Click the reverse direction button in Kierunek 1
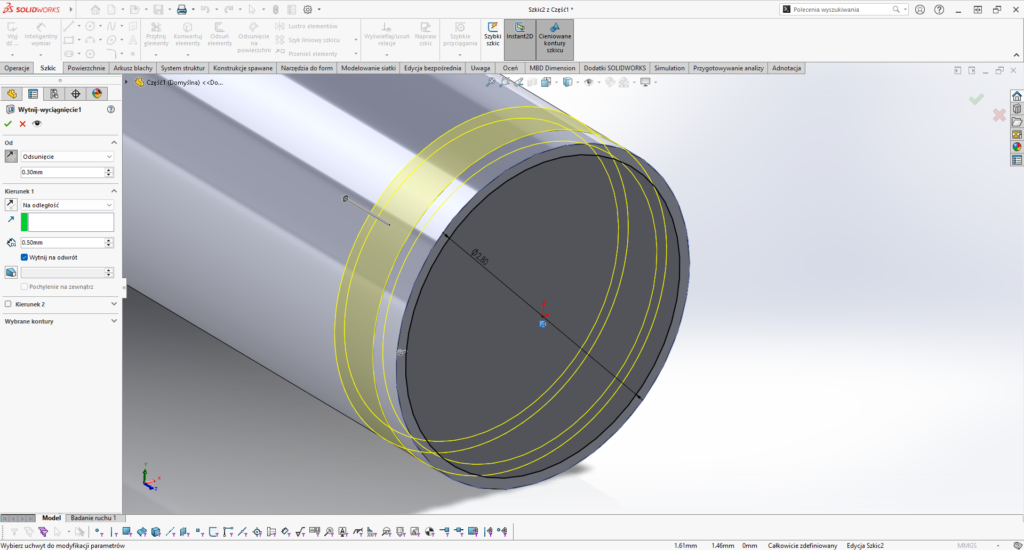 11,204
